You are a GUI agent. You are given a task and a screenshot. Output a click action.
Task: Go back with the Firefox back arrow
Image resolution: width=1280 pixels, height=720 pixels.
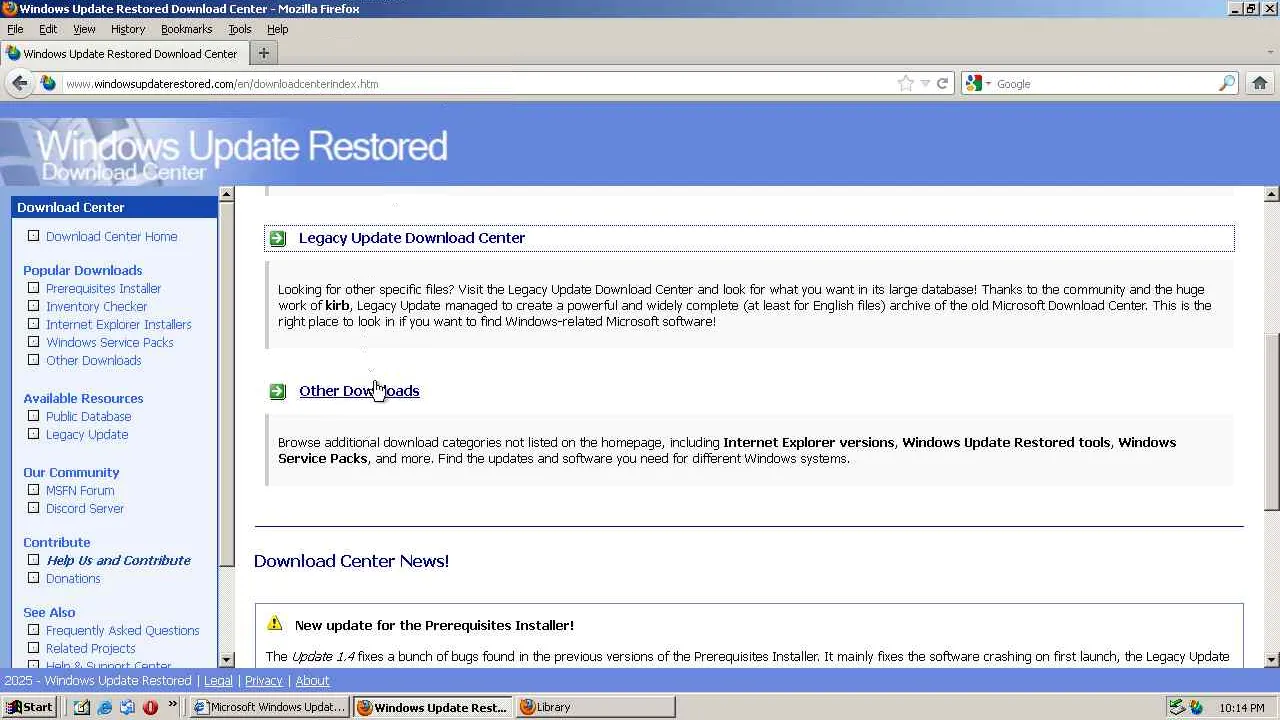click(x=20, y=83)
